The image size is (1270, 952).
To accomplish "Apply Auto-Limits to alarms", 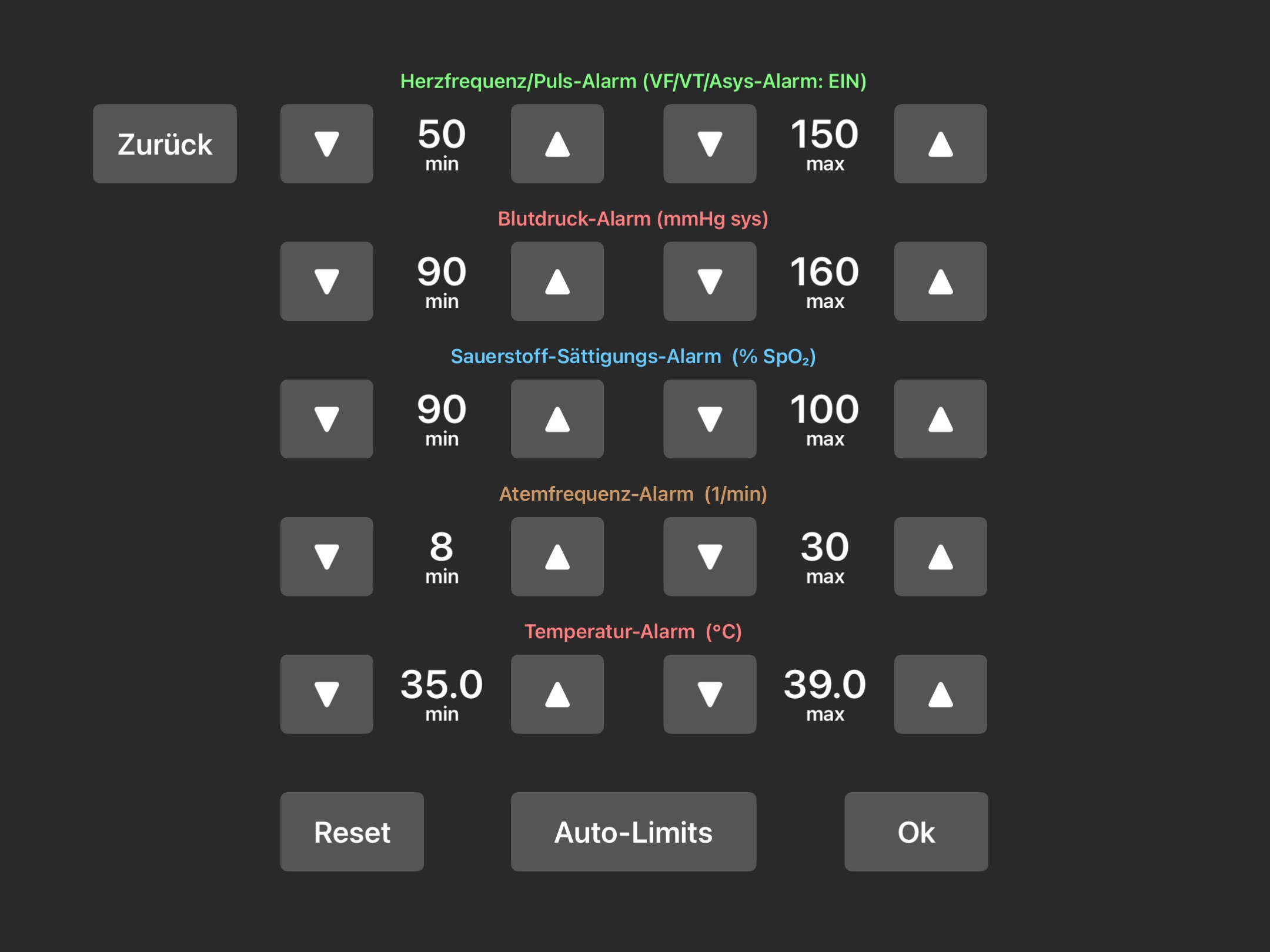I will click(x=633, y=832).
